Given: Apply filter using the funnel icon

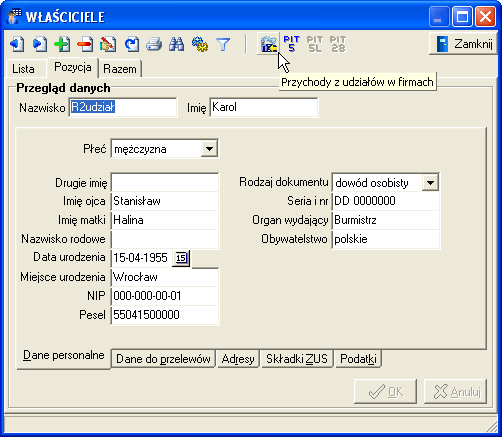Looking at the screenshot, I should tap(223, 44).
